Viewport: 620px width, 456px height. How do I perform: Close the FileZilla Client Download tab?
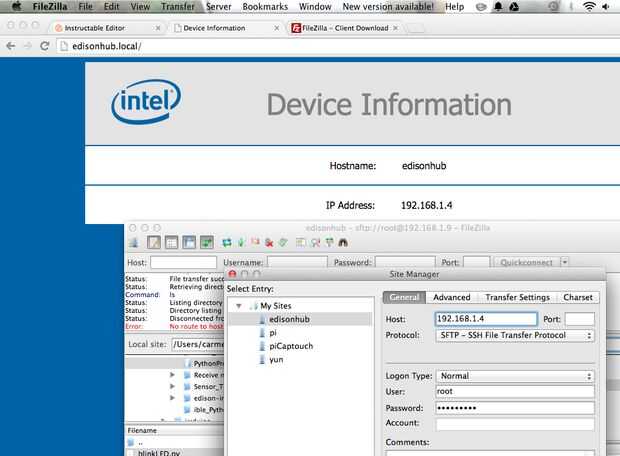point(395,28)
